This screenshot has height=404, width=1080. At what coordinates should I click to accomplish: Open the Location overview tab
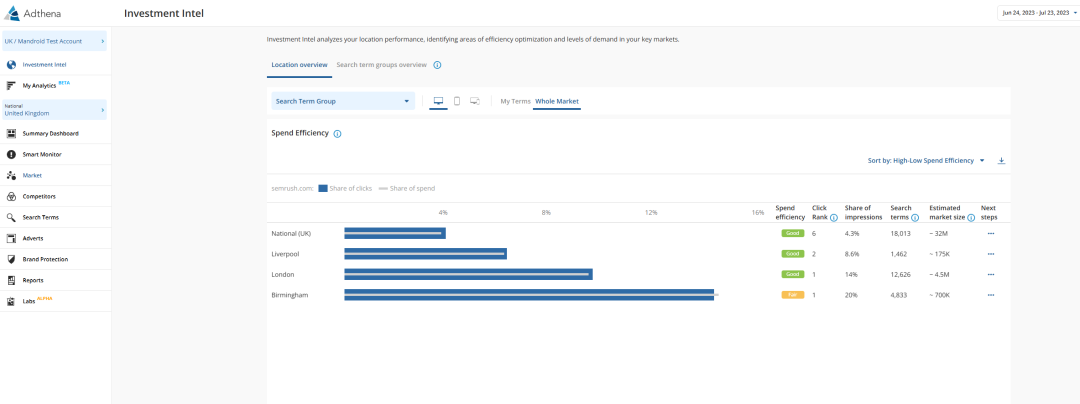pos(299,65)
